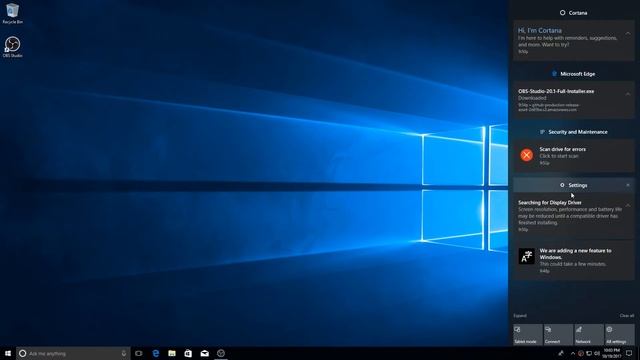This screenshot has height=360, width=640.
Task: Launch Microsoft Edge from the taskbar
Action: (156, 353)
